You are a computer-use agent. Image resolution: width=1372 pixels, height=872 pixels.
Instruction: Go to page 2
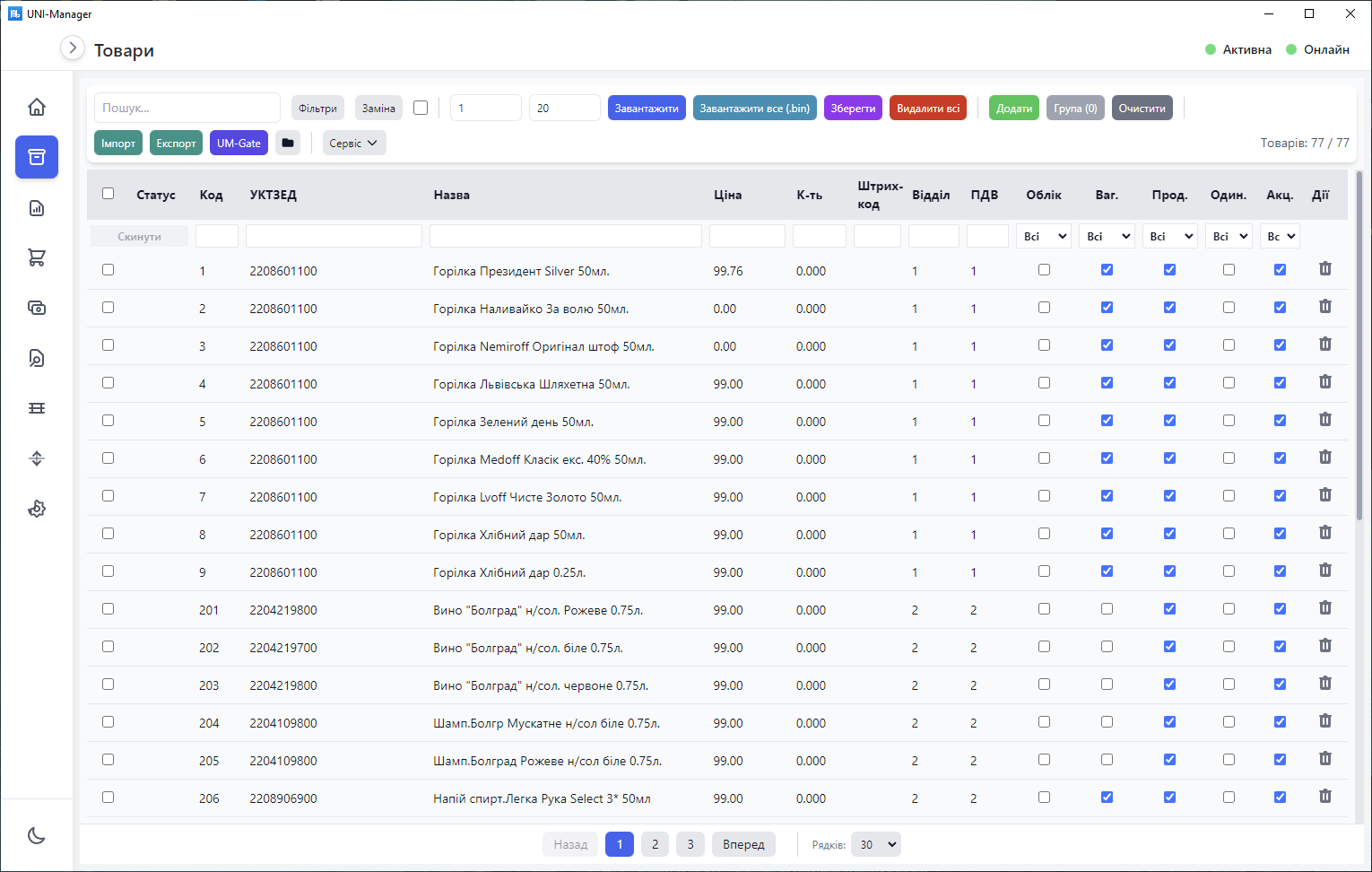point(656,844)
